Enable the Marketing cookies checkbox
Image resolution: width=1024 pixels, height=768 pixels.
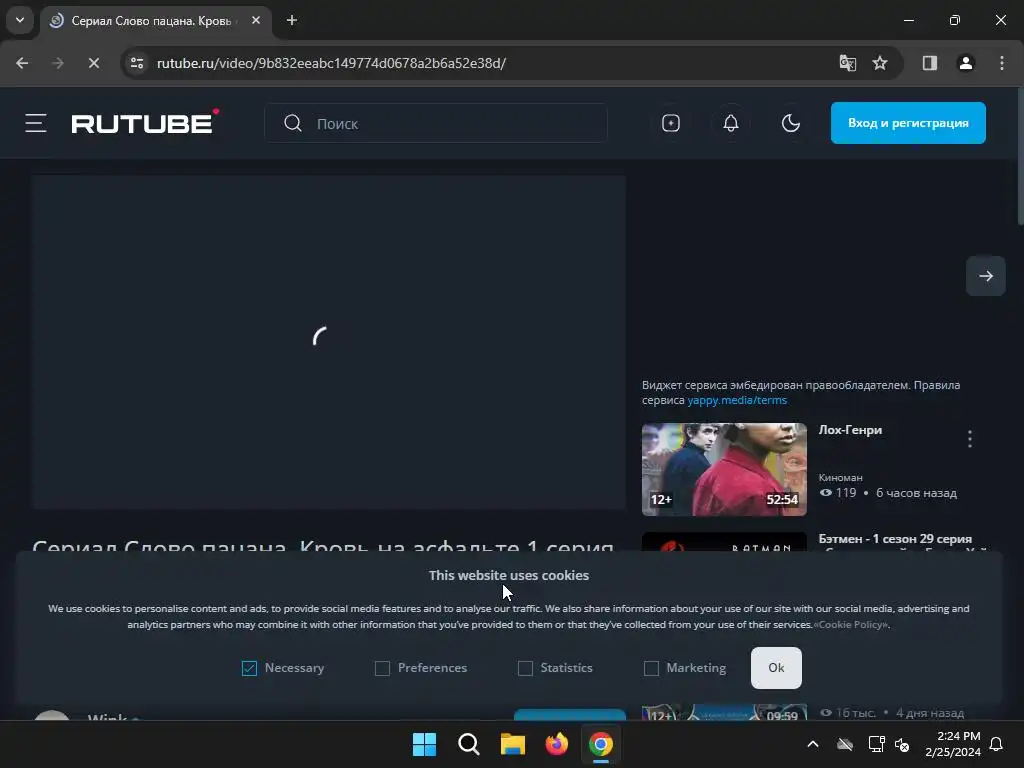tap(651, 668)
